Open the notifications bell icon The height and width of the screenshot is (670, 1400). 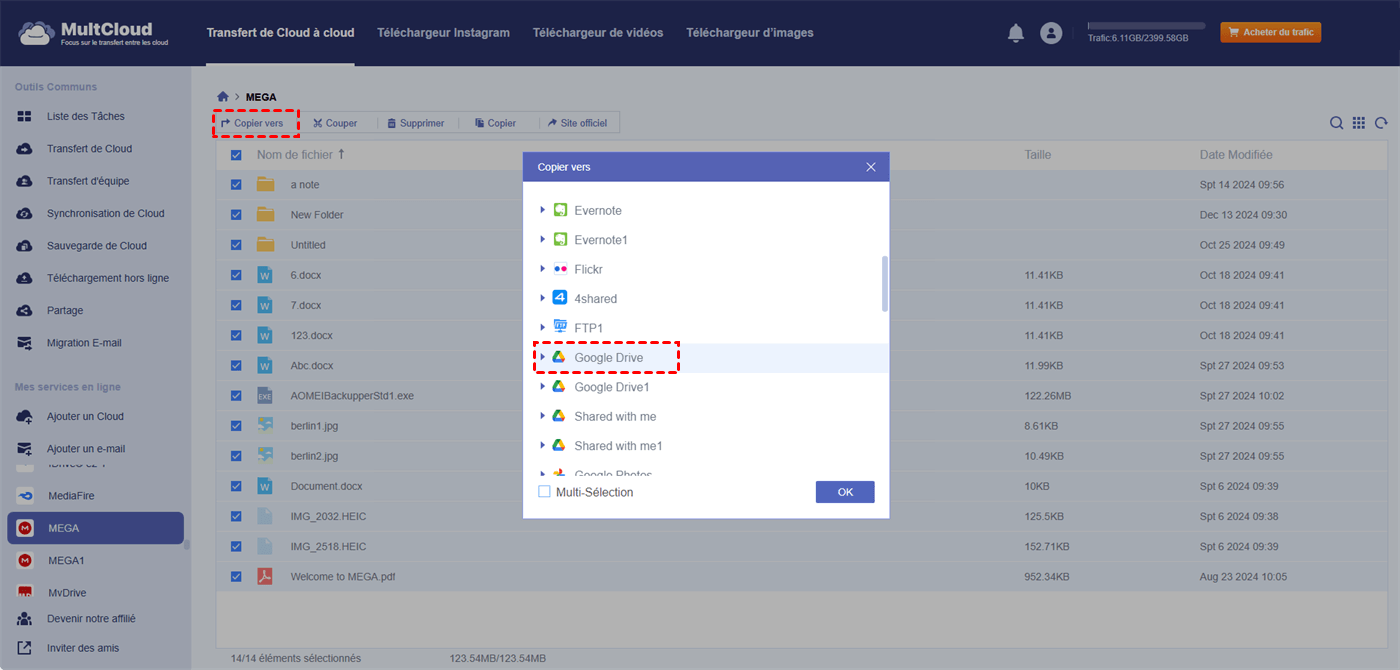[x=1016, y=33]
